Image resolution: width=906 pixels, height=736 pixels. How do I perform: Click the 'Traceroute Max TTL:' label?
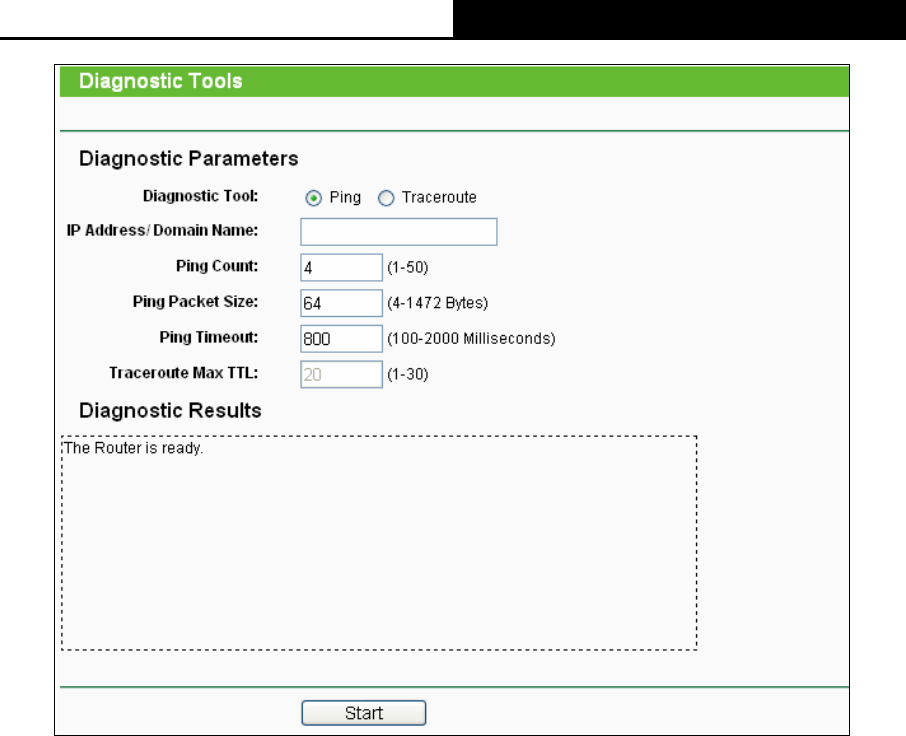[184, 373]
